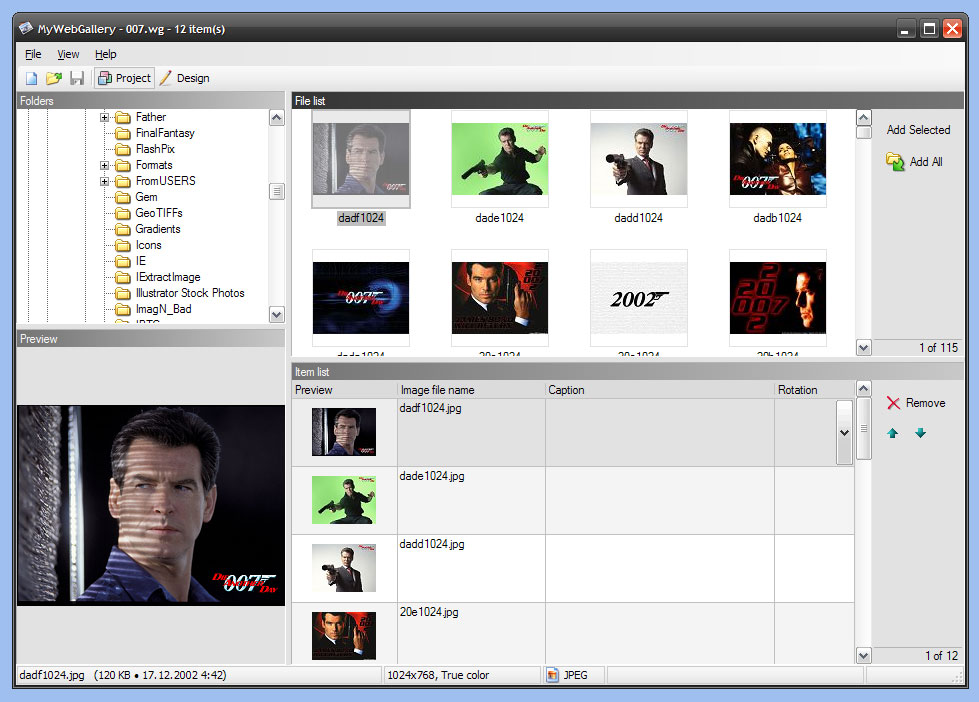Select the dadf1024.jpg row in Item list
The height and width of the screenshot is (702, 979).
(x=573, y=432)
